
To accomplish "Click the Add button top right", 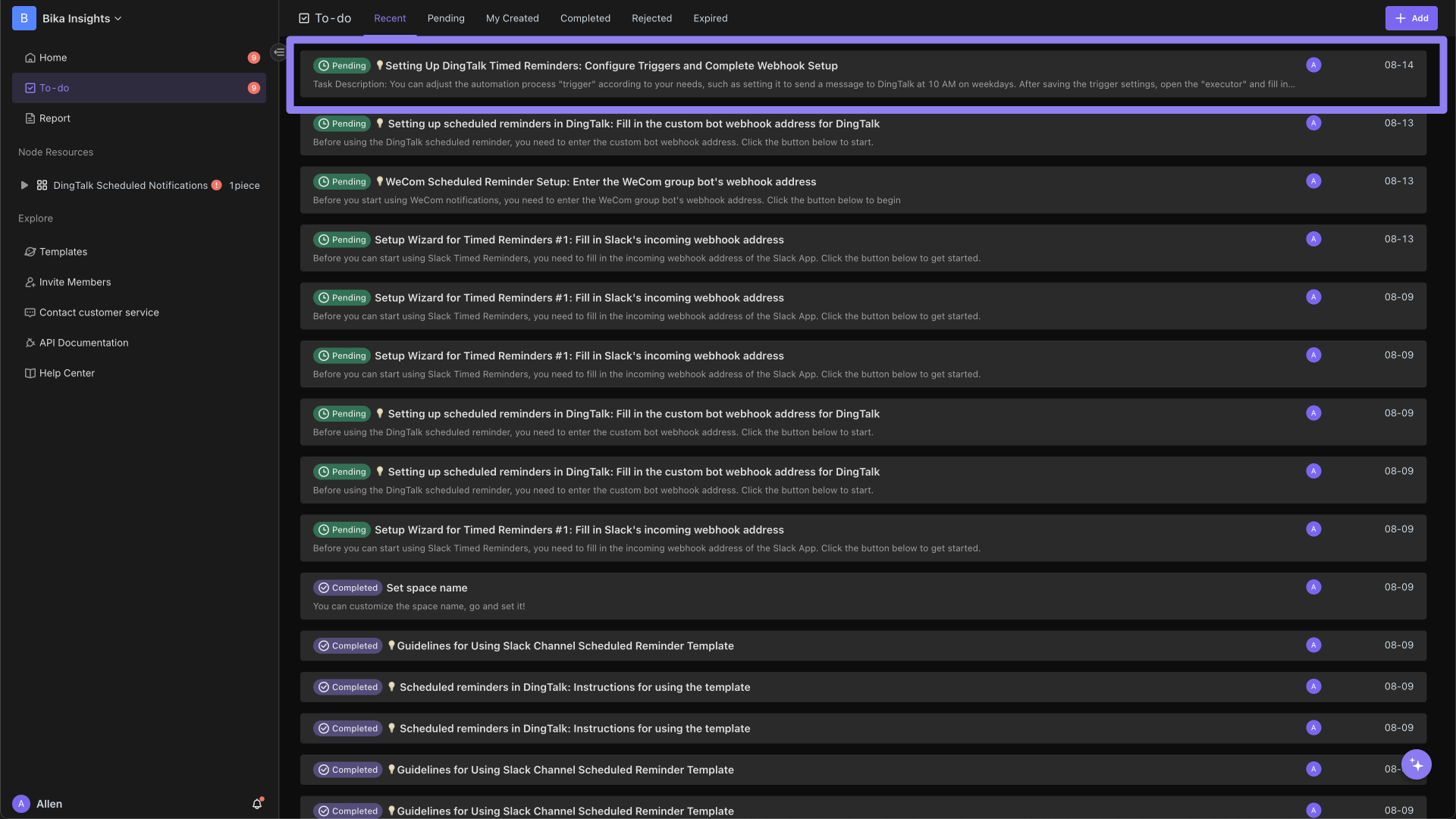I will pyautogui.click(x=1411, y=18).
